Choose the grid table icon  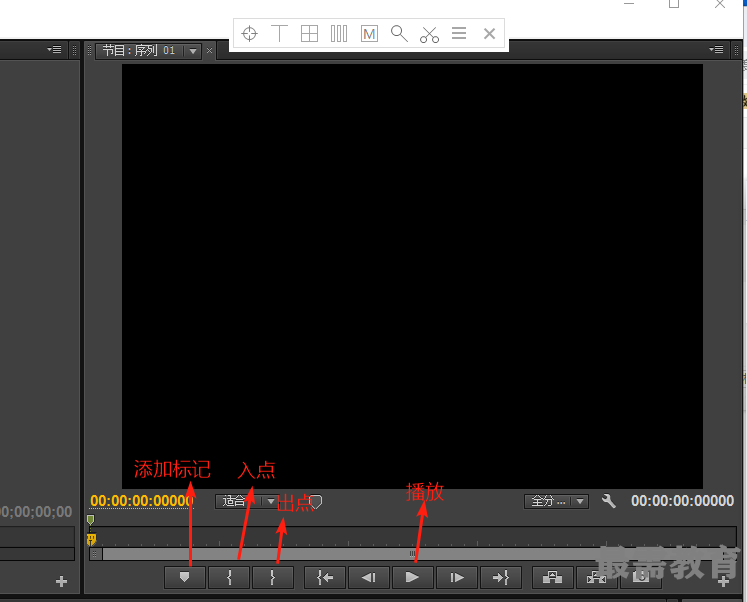pyautogui.click(x=309, y=34)
